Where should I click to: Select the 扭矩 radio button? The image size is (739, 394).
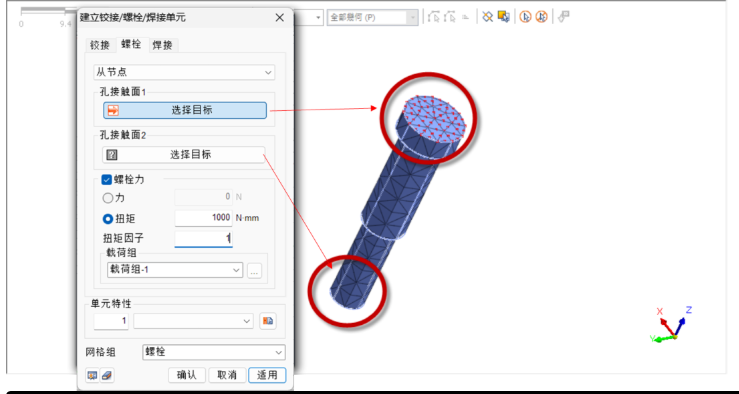coord(108,219)
